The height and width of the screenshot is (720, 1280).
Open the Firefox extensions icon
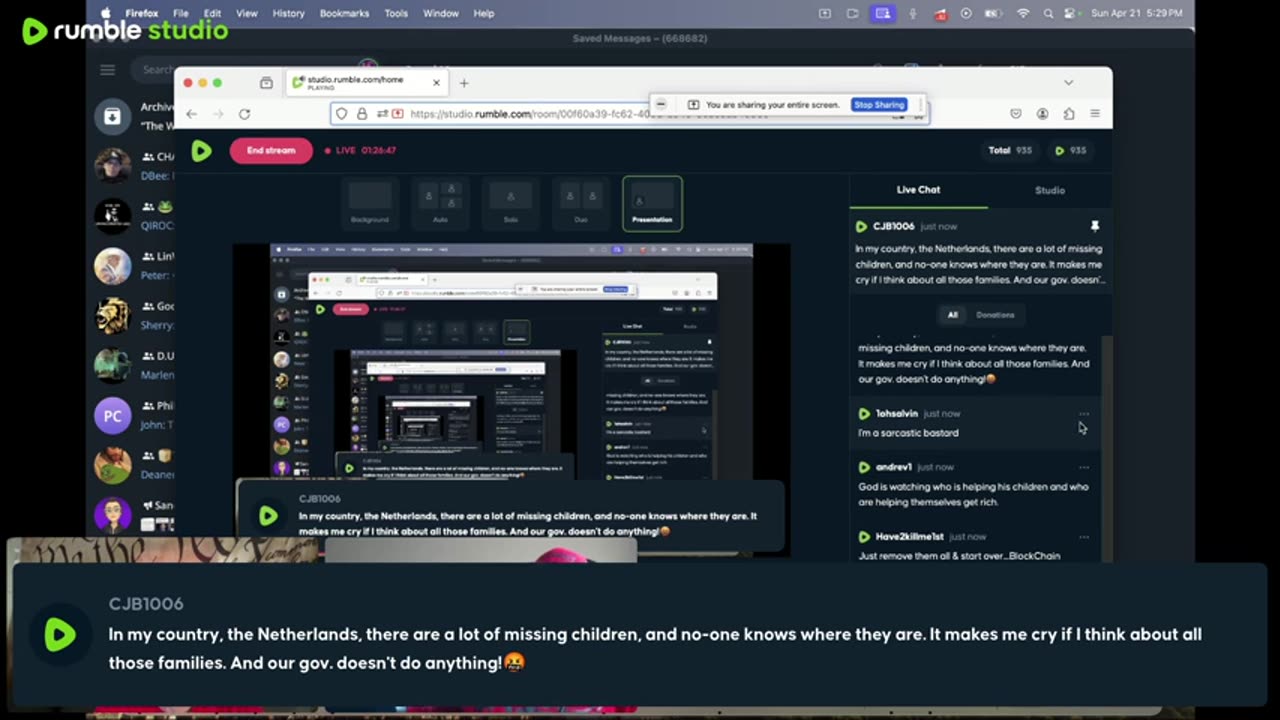coord(1069,114)
